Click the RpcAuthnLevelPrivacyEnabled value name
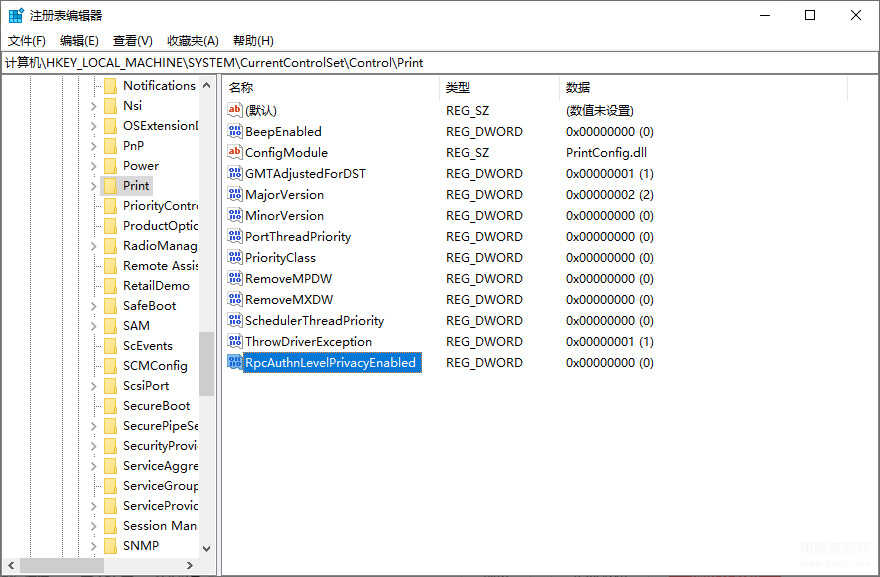Image resolution: width=880 pixels, height=577 pixels. (331, 363)
